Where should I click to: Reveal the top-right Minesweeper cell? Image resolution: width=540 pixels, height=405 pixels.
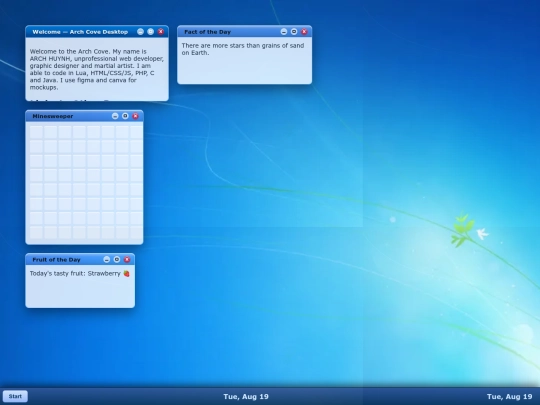(x=136, y=132)
